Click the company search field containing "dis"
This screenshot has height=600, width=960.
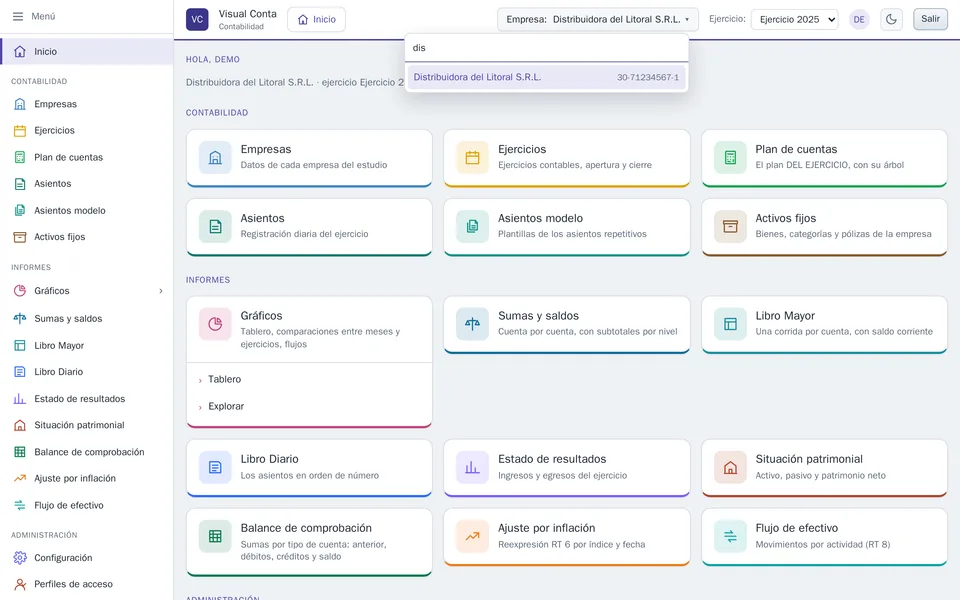click(546, 48)
